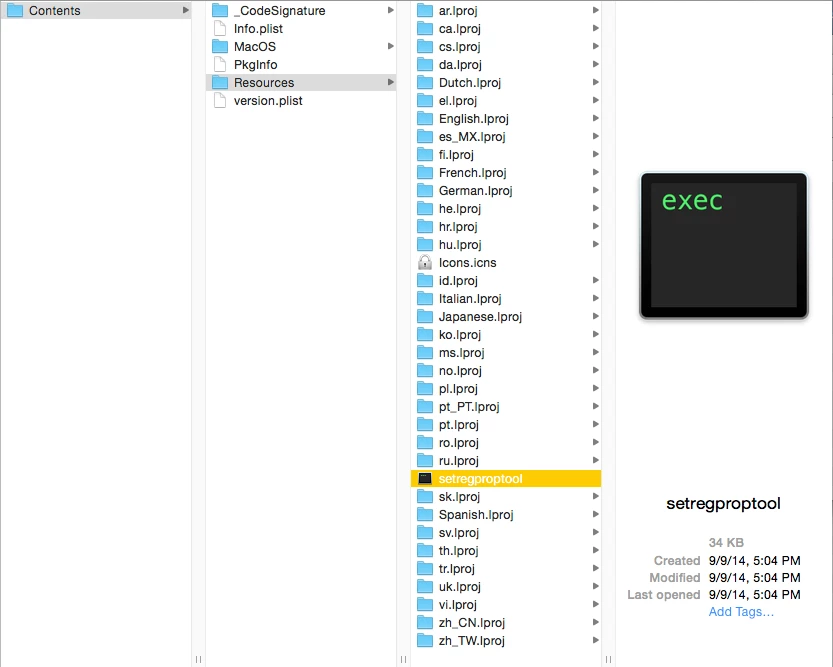The height and width of the screenshot is (667, 833).
Task: Select the hr.lproj row
Action: [x=506, y=227]
